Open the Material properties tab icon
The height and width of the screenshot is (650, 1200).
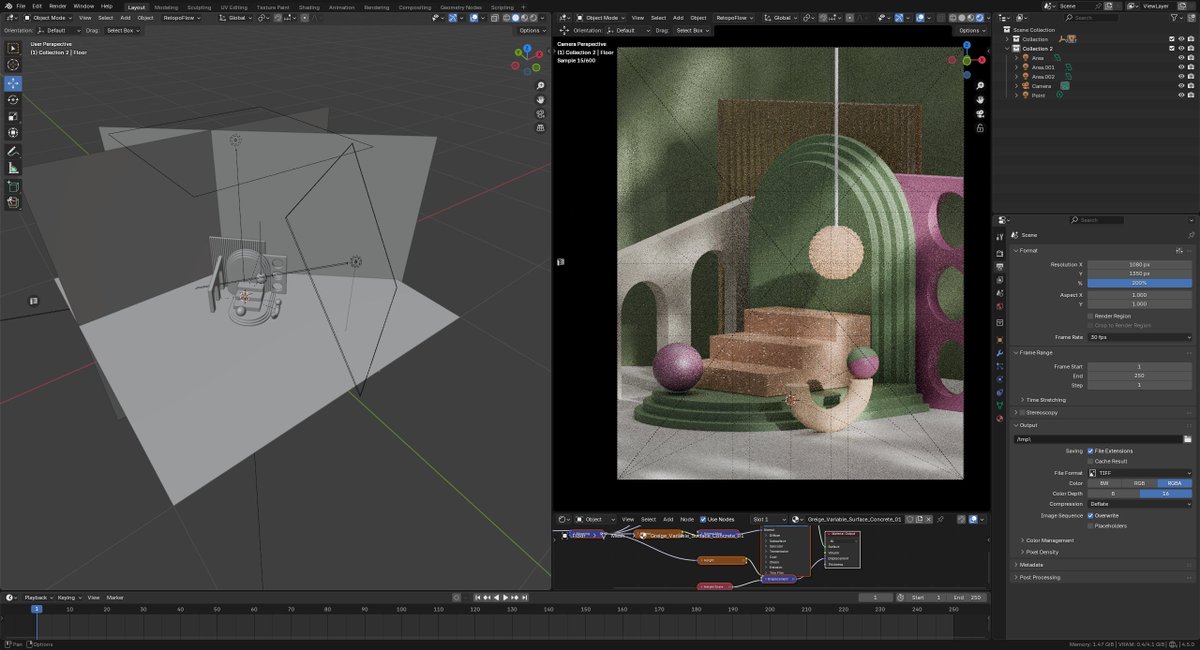tap(1000, 418)
